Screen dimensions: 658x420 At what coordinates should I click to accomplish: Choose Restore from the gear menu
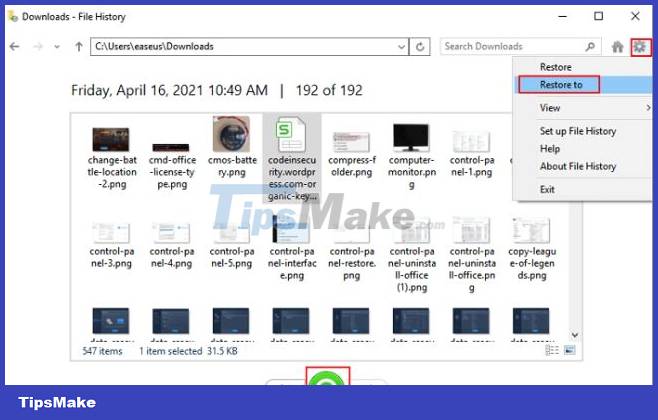[556, 67]
